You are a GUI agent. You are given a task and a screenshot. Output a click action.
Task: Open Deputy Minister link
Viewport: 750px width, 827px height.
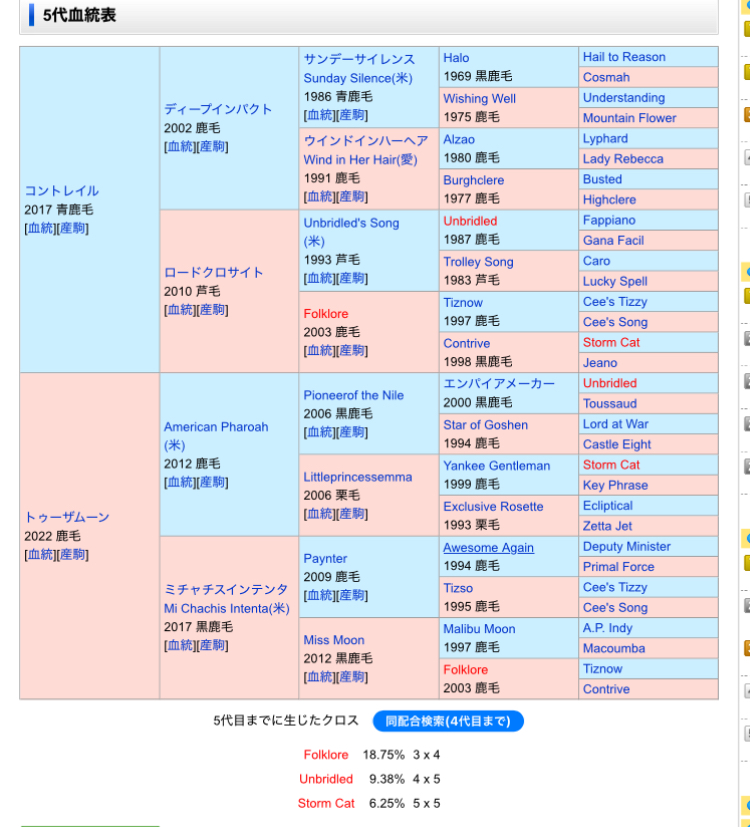[627, 546]
